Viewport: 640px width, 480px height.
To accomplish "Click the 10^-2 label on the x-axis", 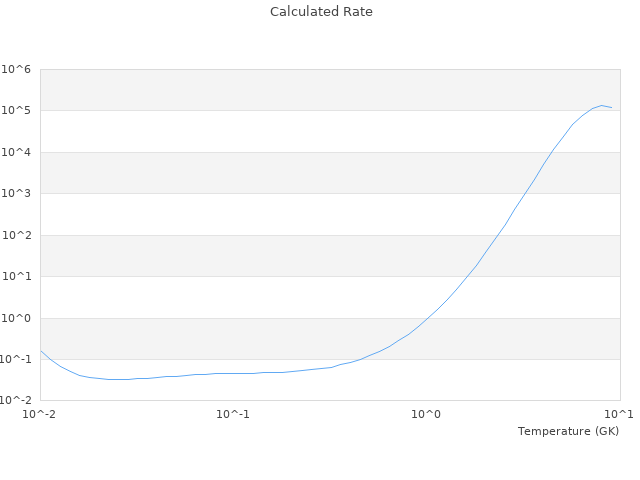I will (40, 414).
